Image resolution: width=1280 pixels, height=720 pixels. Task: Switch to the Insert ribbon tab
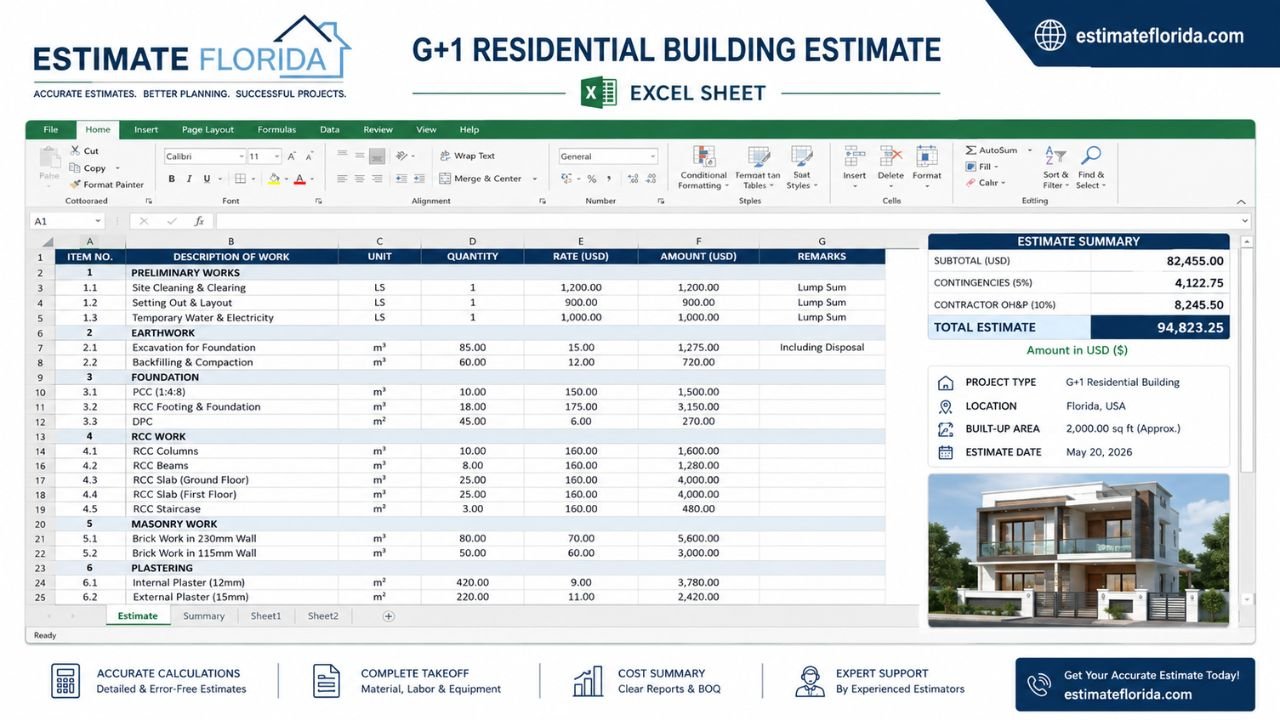(146, 130)
